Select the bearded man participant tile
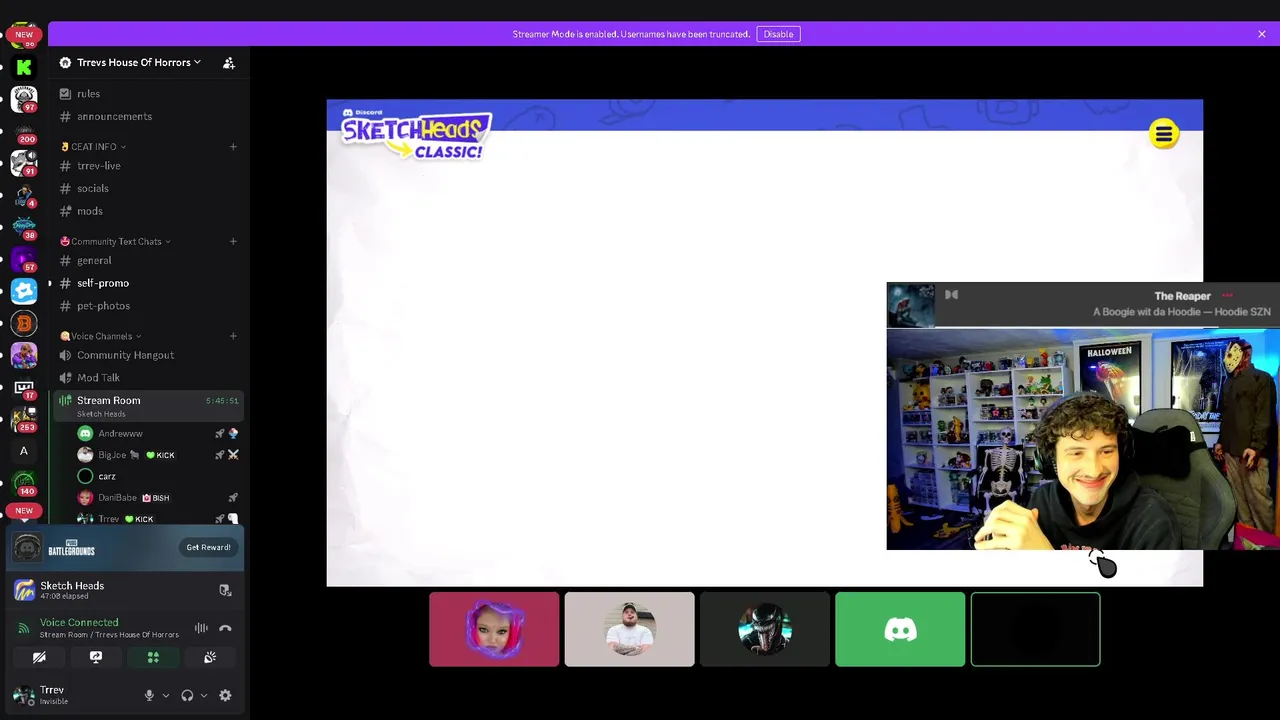 tap(629, 630)
